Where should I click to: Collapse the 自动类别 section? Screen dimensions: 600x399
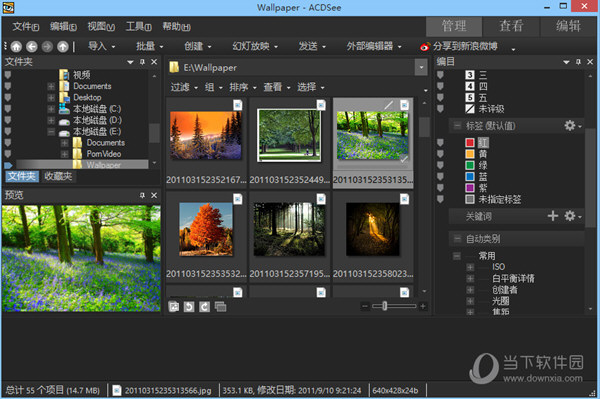[x=457, y=239]
